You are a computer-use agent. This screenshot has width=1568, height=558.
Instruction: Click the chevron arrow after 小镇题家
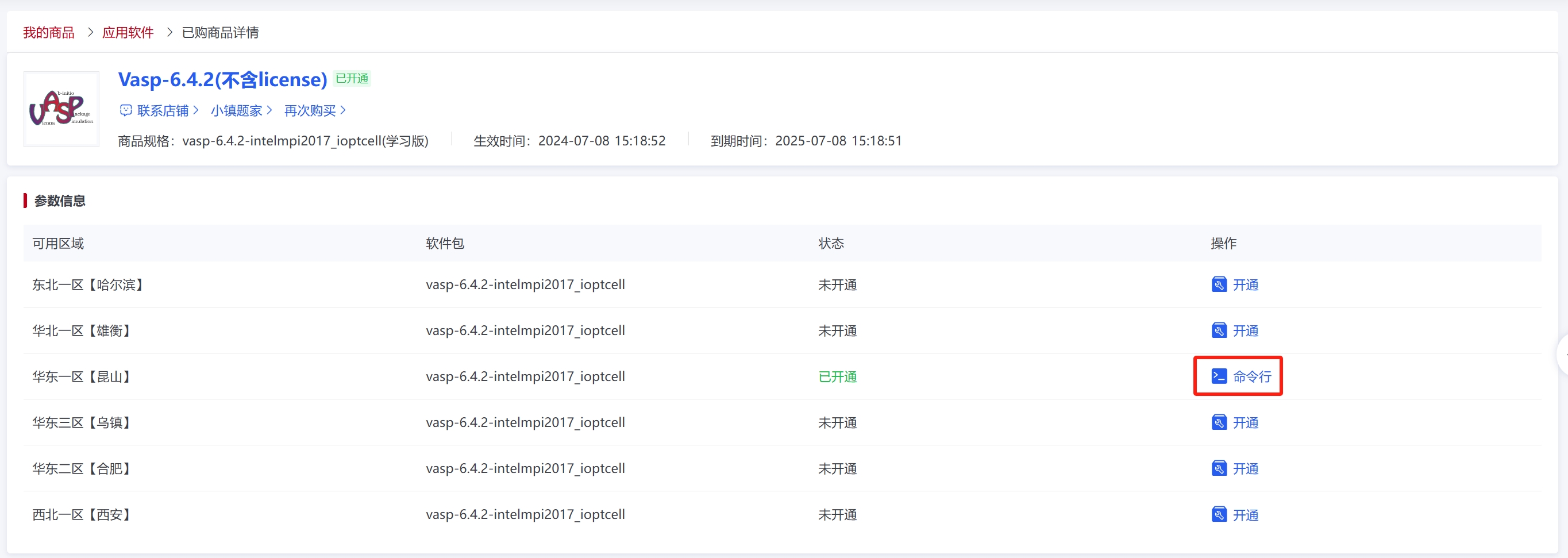point(269,110)
